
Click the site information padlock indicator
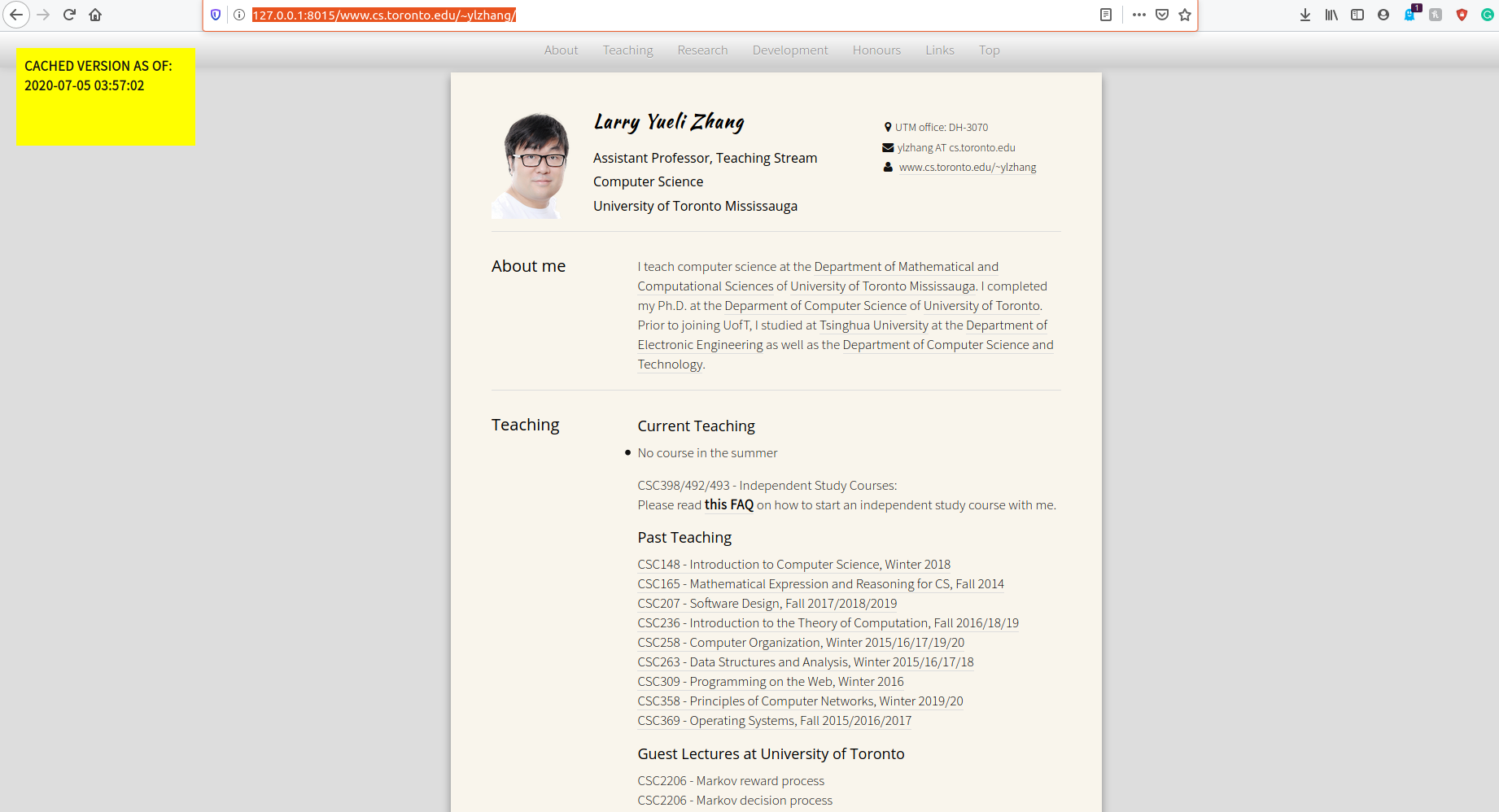coord(237,15)
